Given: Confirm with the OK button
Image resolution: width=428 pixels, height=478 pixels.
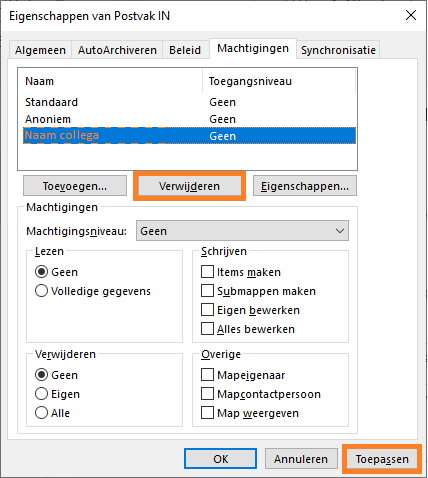Looking at the screenshot, I should (220, 459).
